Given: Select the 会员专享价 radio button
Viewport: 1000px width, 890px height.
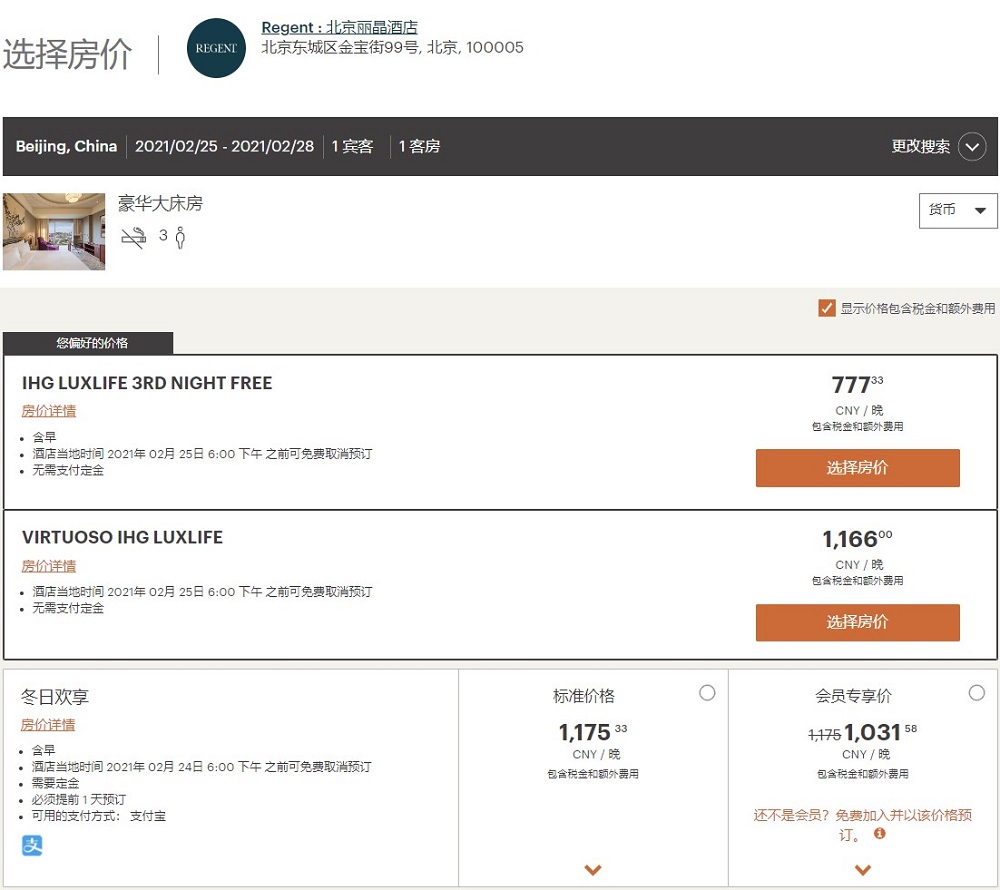Looking at the screenshot, I should pos(976,692).
